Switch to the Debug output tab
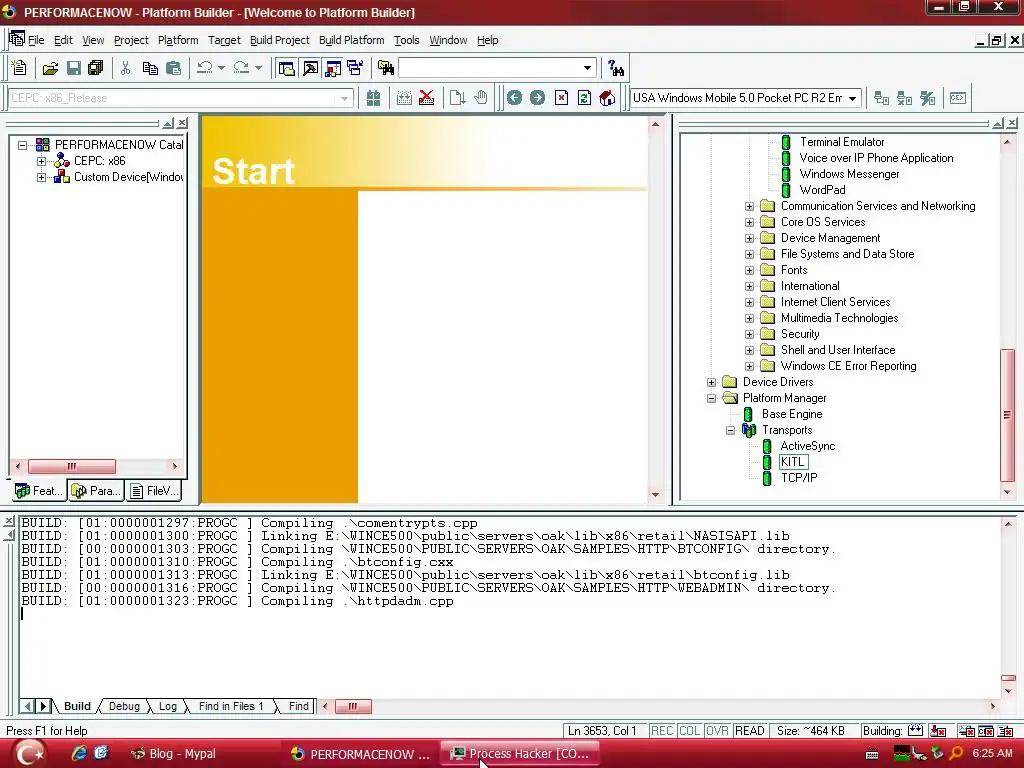Screen dimensions: 1024x768 124,706
